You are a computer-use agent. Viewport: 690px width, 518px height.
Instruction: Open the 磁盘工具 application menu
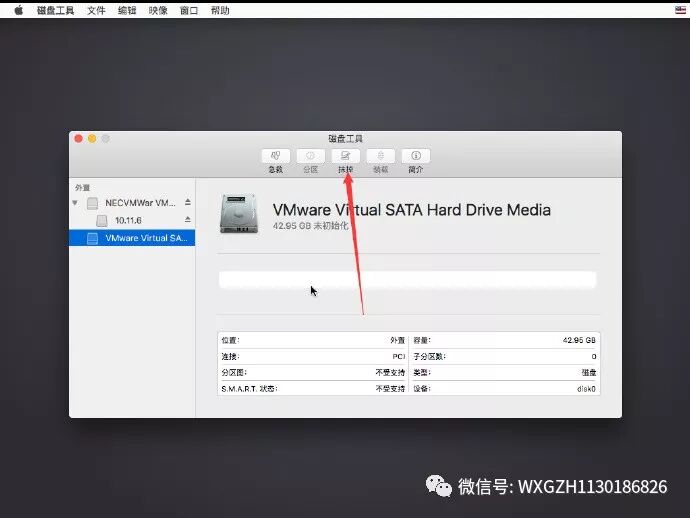pyautogui.click(x=55, y=10)
